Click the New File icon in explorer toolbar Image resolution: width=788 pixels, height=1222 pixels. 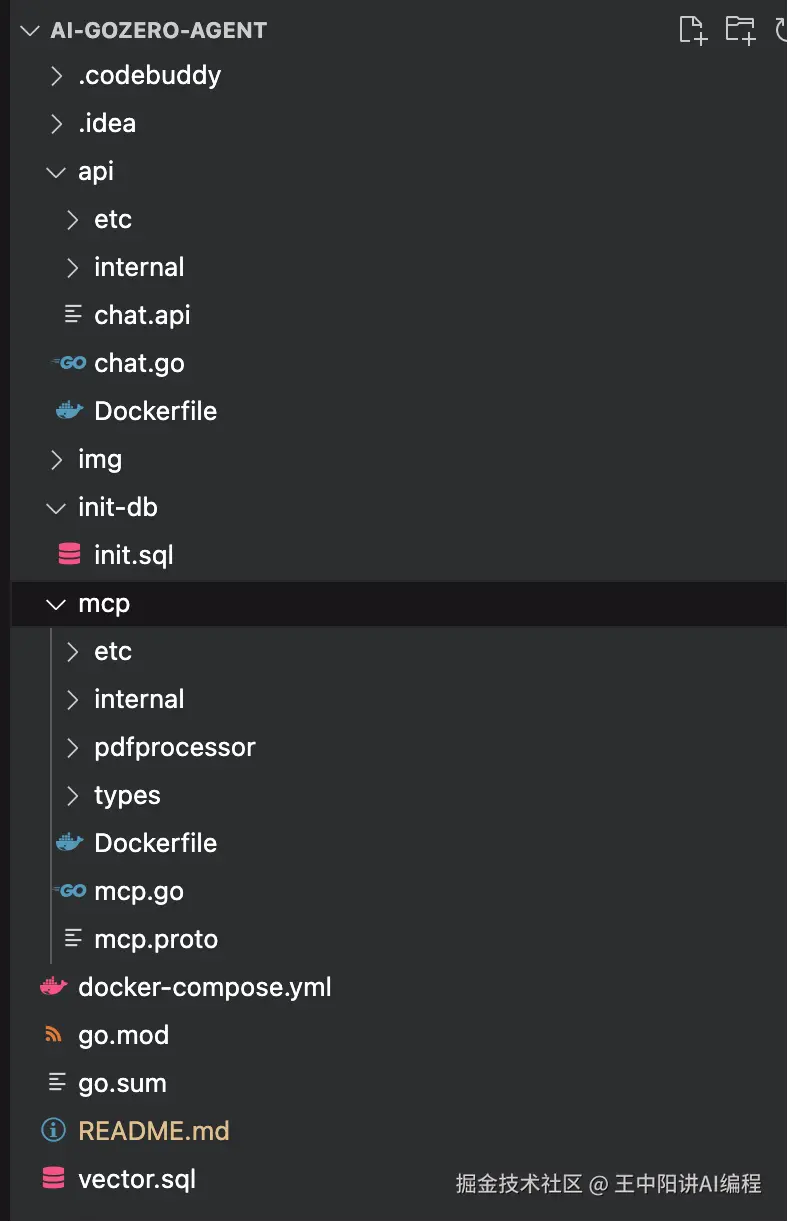click(693, 30)
